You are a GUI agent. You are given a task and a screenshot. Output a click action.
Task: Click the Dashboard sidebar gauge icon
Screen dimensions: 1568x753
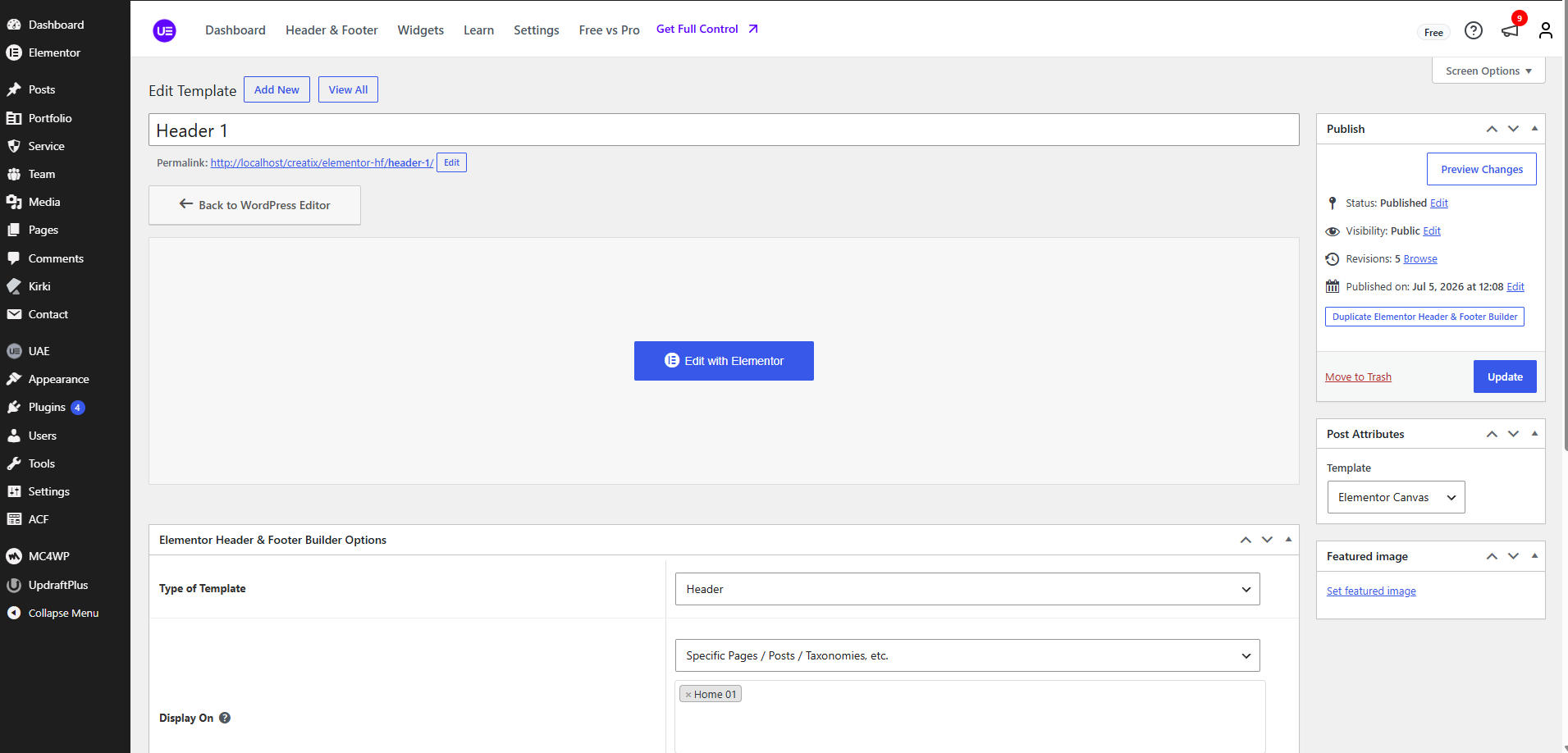click(14, 25)
